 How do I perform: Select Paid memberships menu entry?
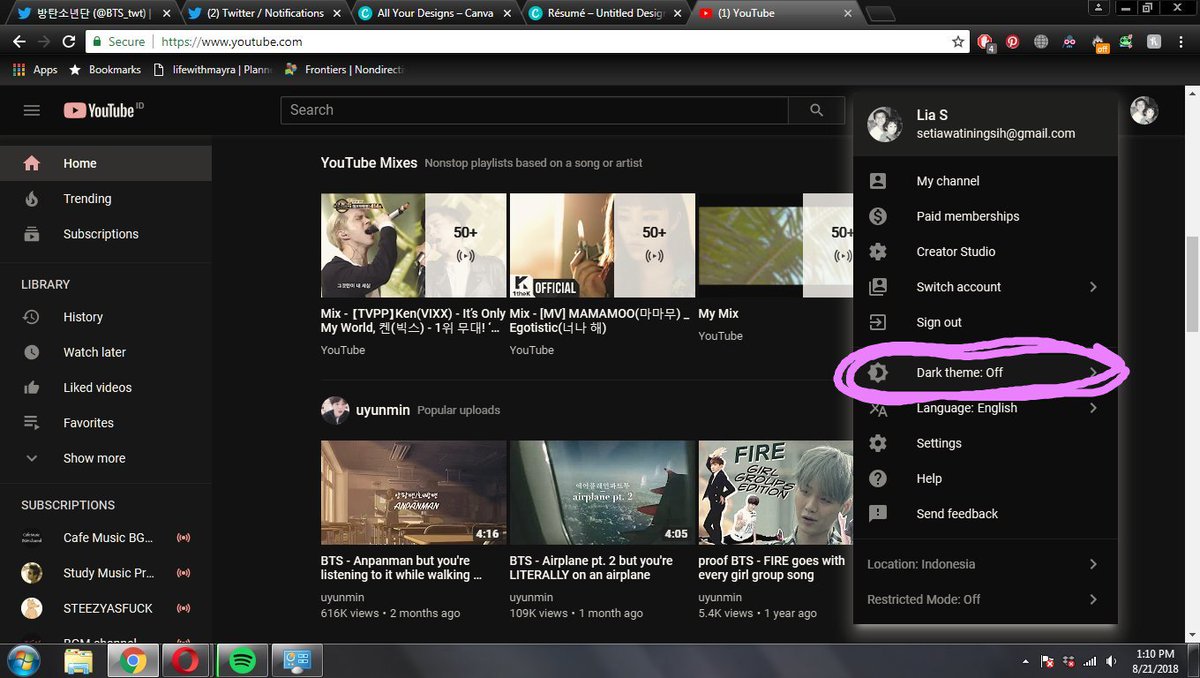pos(985,216)
